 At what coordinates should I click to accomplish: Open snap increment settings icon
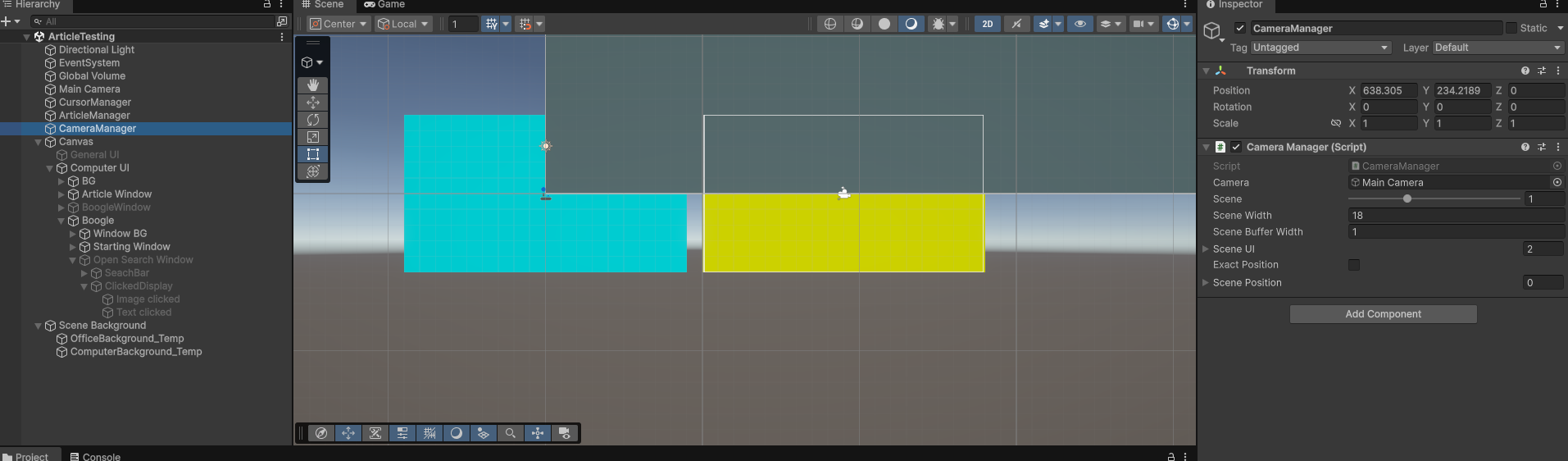[x=525, y=24]
